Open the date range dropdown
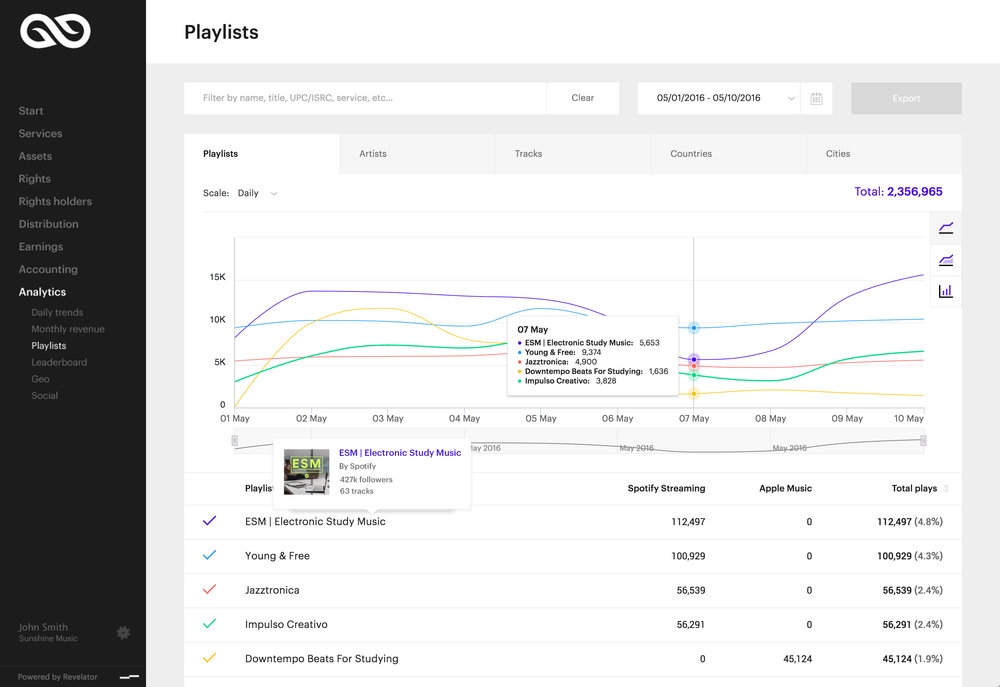 tap(719, 98)
